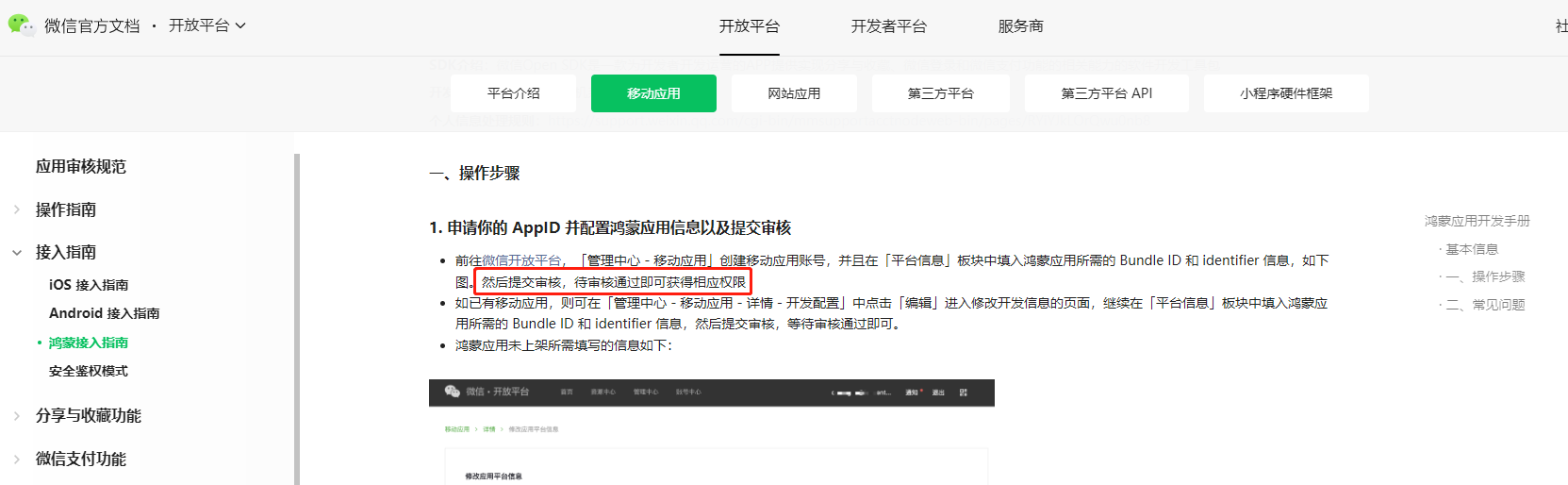Click the text 鸿蒙应用未上架所需填写的信息如下
Screen dimensions: 1568x485
coord(564,345)
